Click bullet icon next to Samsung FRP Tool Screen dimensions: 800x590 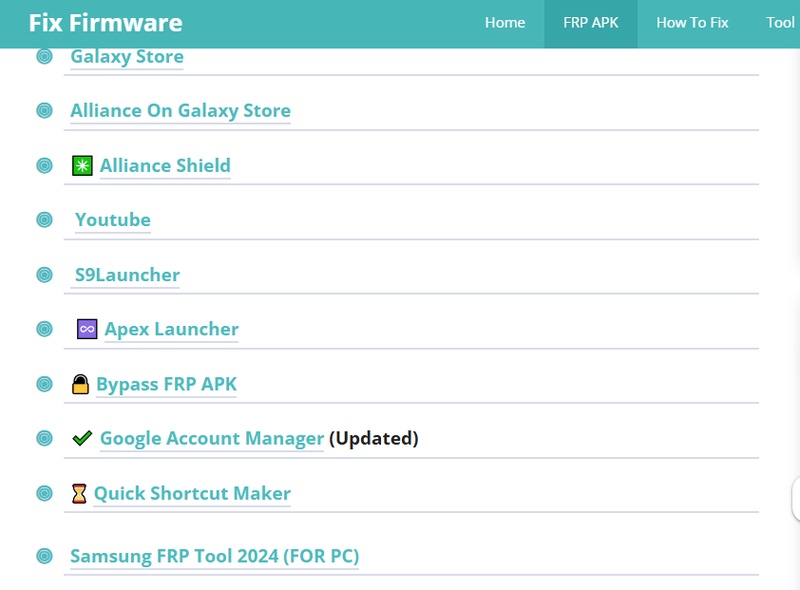44,556
